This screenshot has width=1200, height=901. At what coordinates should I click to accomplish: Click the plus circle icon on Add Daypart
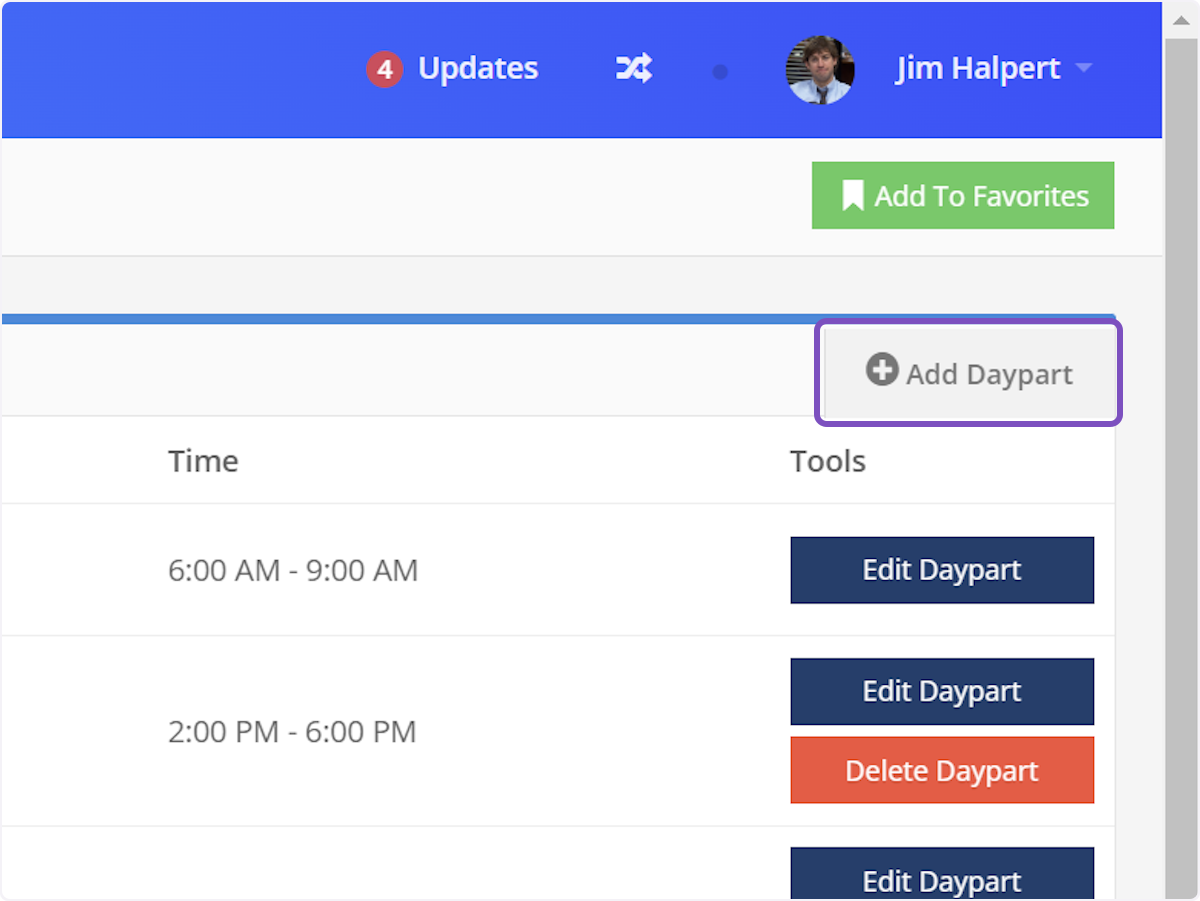click(x=881, y=370)
